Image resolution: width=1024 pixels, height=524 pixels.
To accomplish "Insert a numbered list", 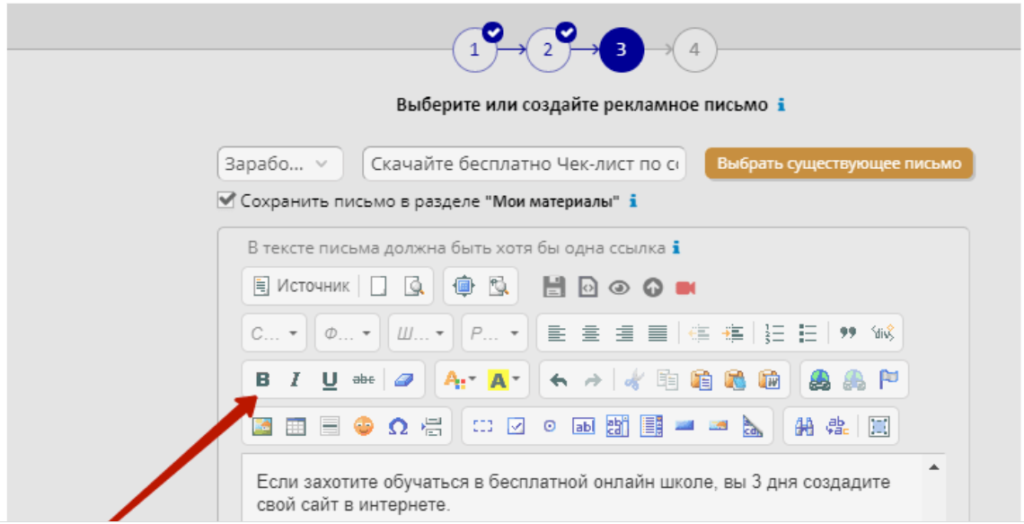I will tap(775, 333).
